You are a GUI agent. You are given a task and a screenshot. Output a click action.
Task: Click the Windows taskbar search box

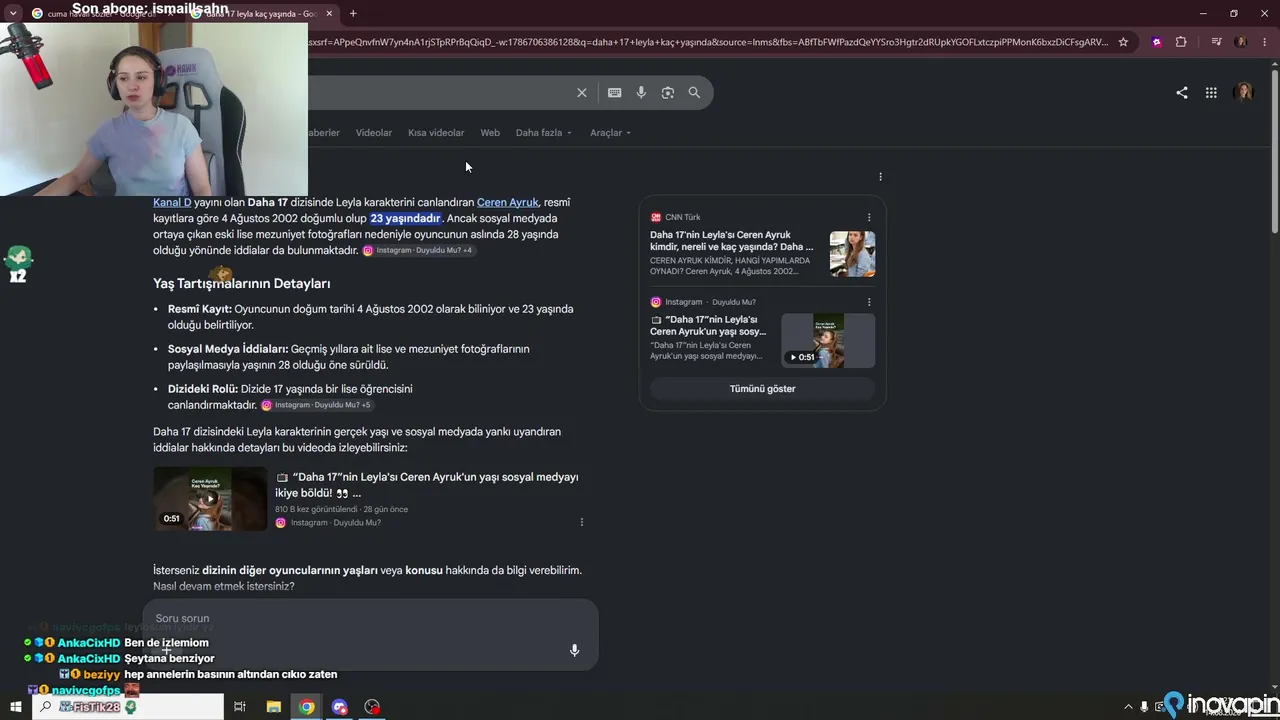(128, 707)
